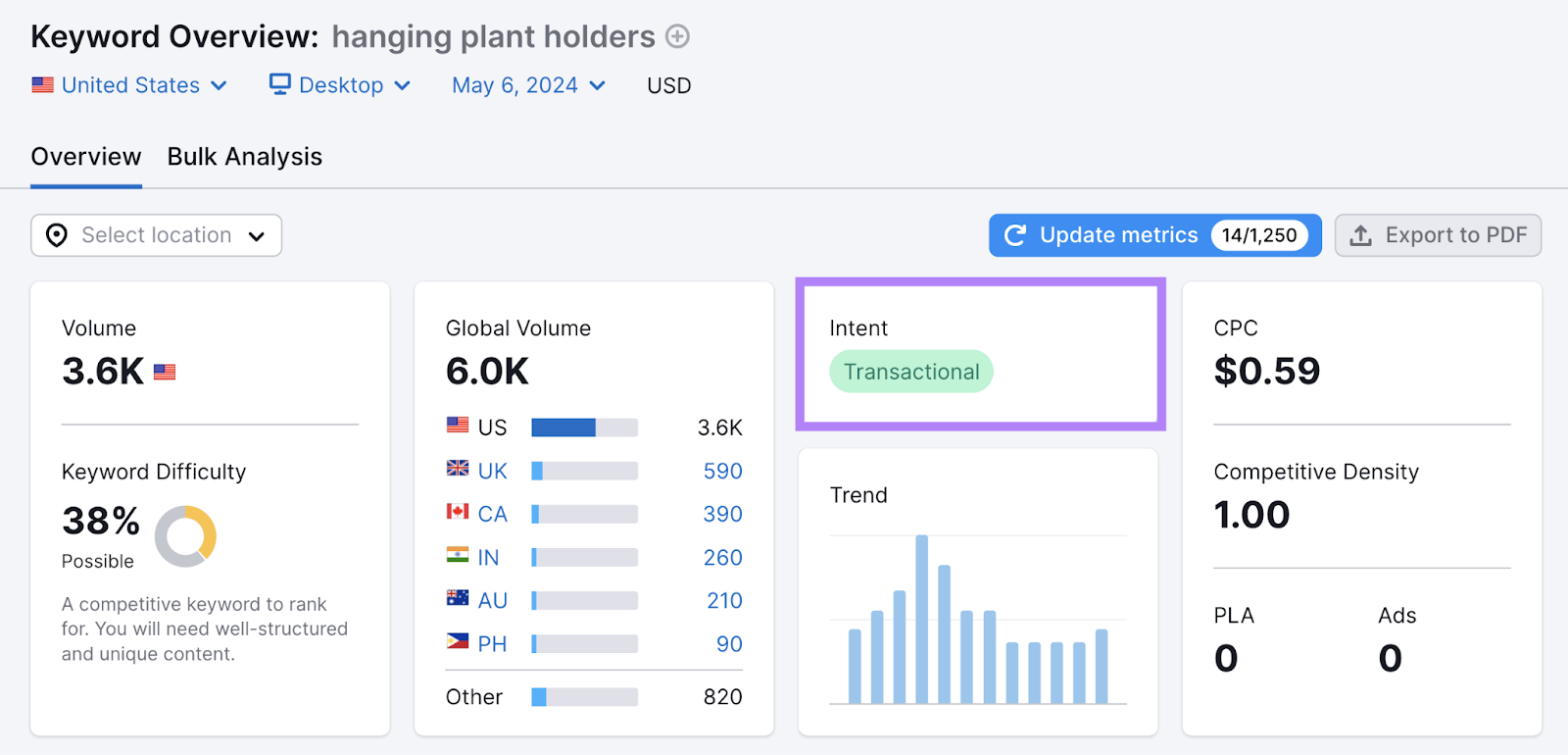
Task: Click the location pin icon
Action: pyautogui.click(x=56, y=235)
